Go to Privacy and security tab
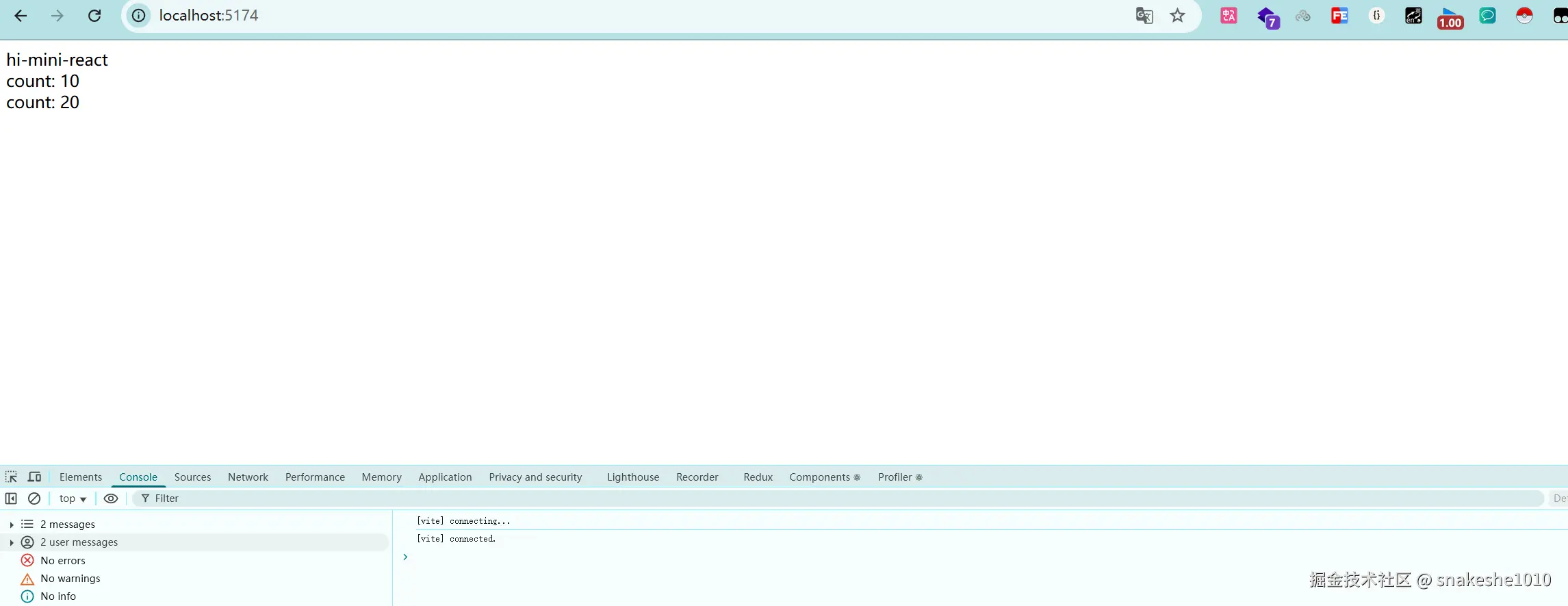 pos(535,477)
